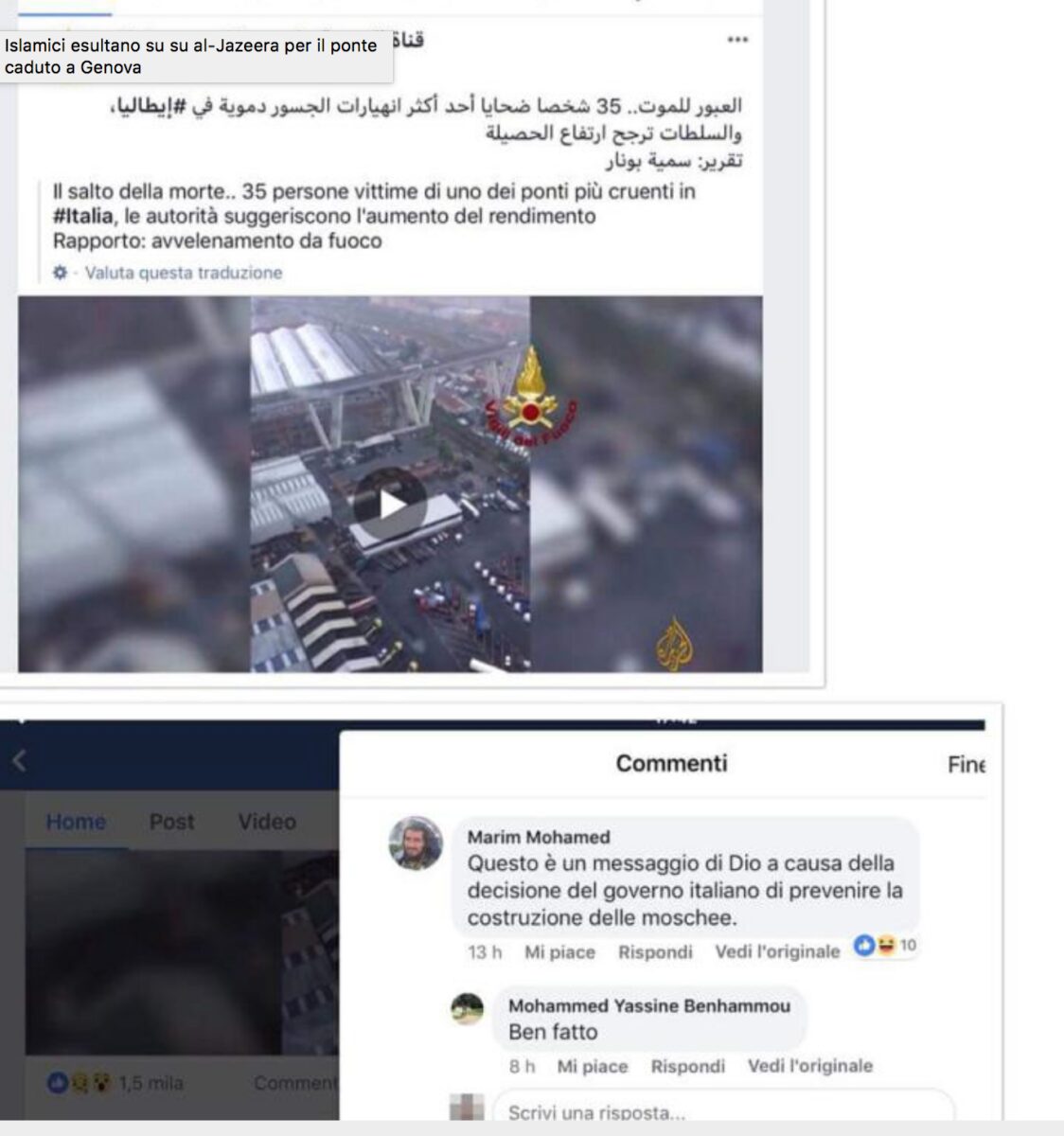
Task: Switch to the Post tab
Action: (x=171, y=822)
